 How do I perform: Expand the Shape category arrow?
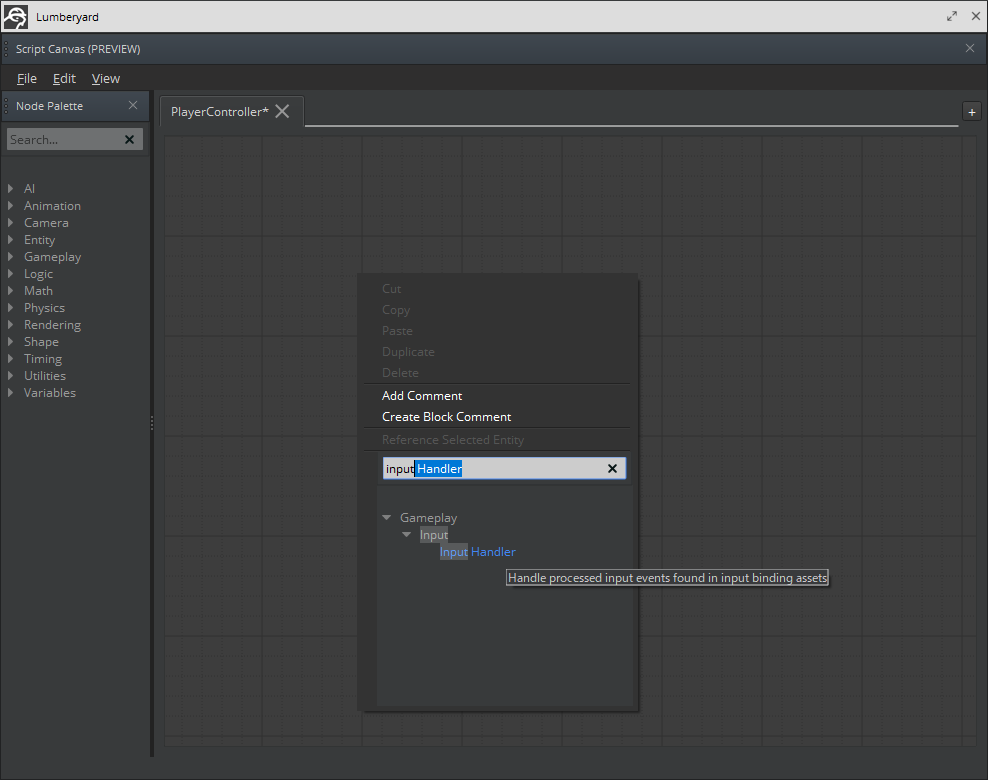[10, 341]
